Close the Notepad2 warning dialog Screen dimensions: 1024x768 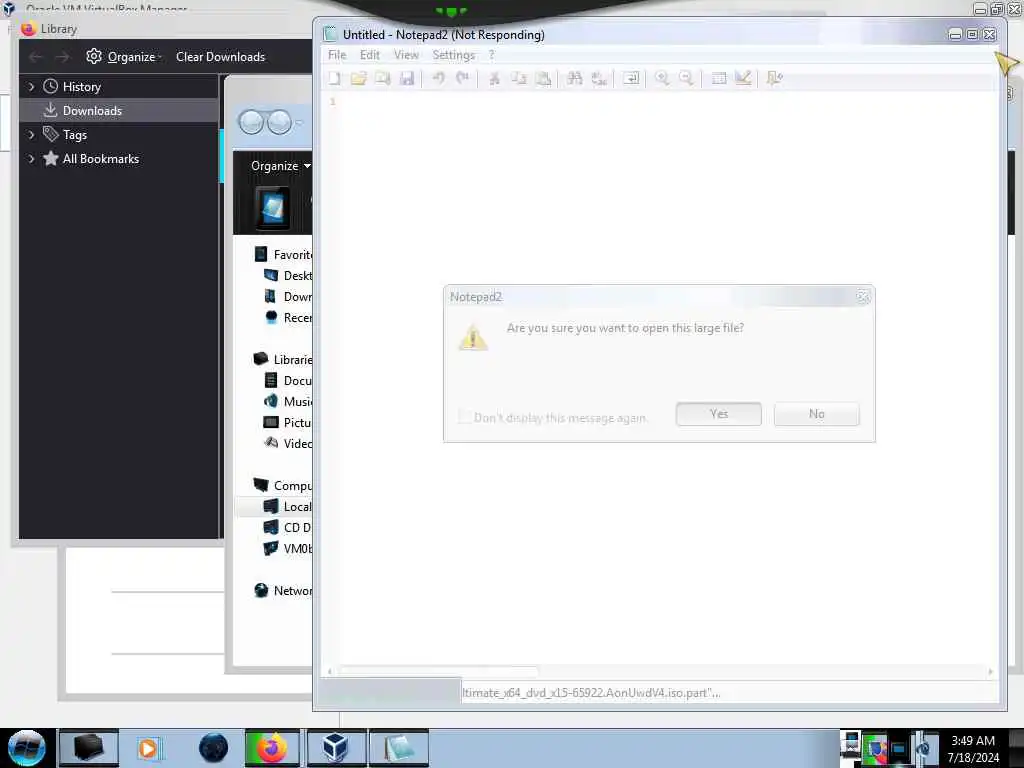(x=863, y=296)
